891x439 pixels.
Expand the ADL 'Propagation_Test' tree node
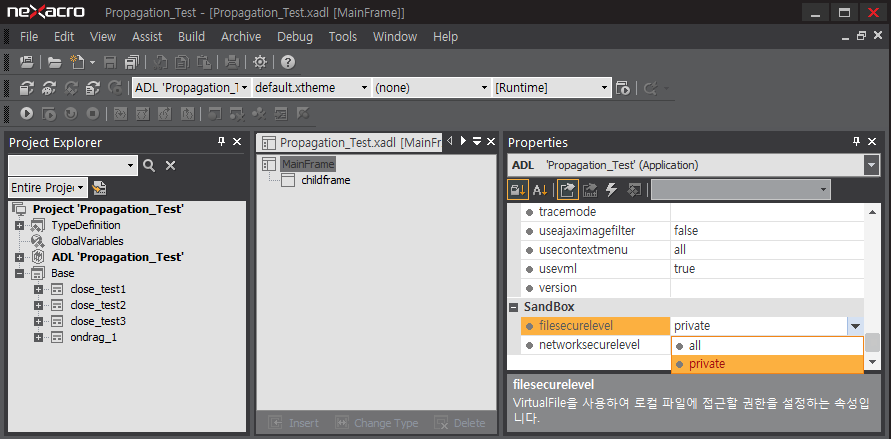[20, 257]
